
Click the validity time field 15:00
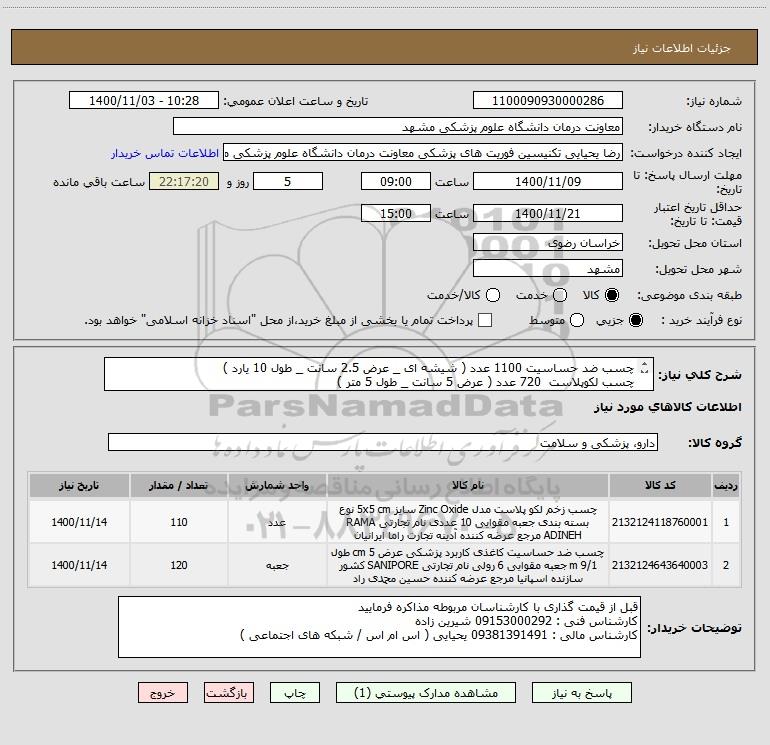tap(396, 213)
